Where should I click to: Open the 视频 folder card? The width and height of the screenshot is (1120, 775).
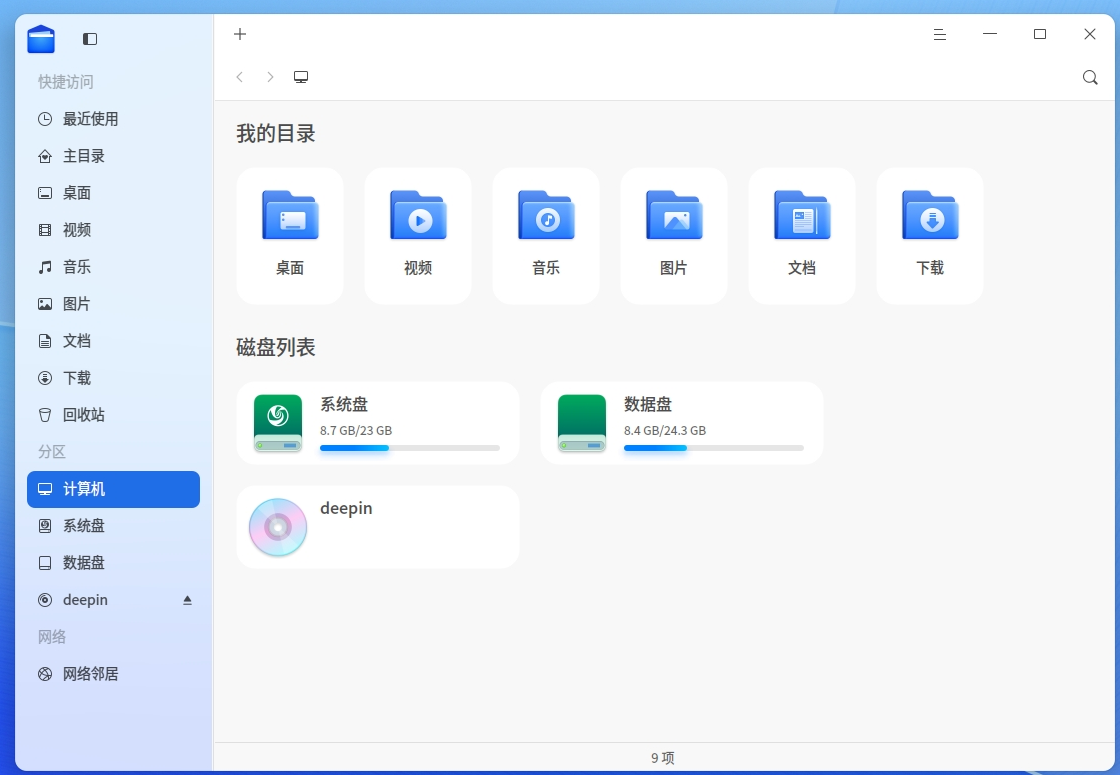point(418,236)
